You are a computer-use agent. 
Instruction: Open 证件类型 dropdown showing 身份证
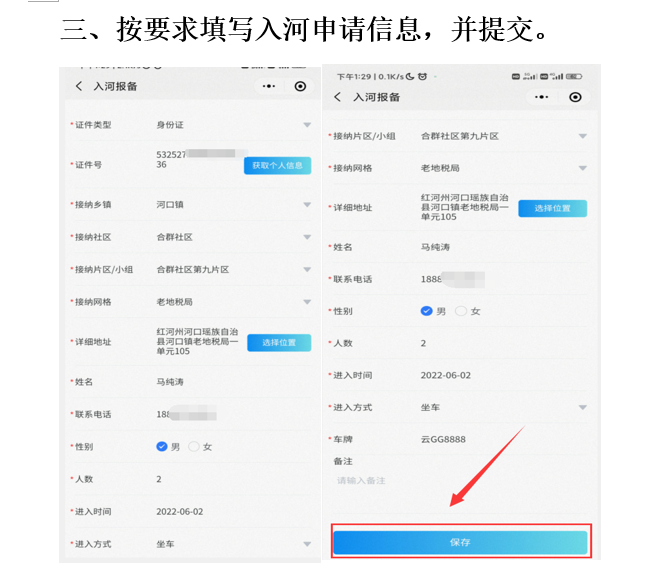tap(307, 125)
